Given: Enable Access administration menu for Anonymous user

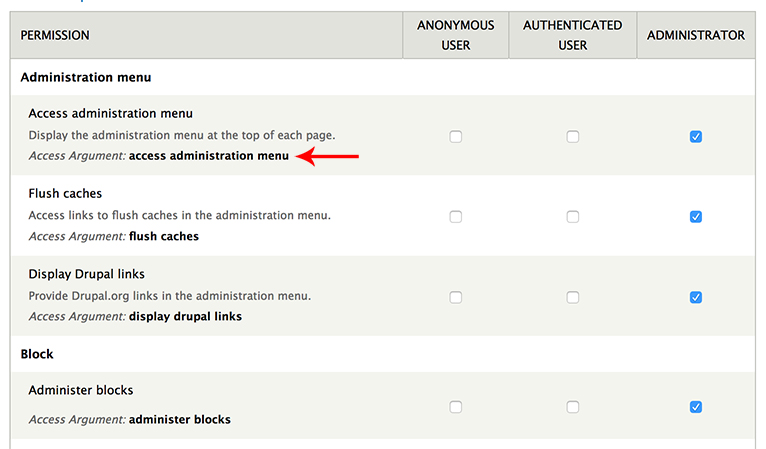Looking at the screenshot, I should click(x=455, y=136).
